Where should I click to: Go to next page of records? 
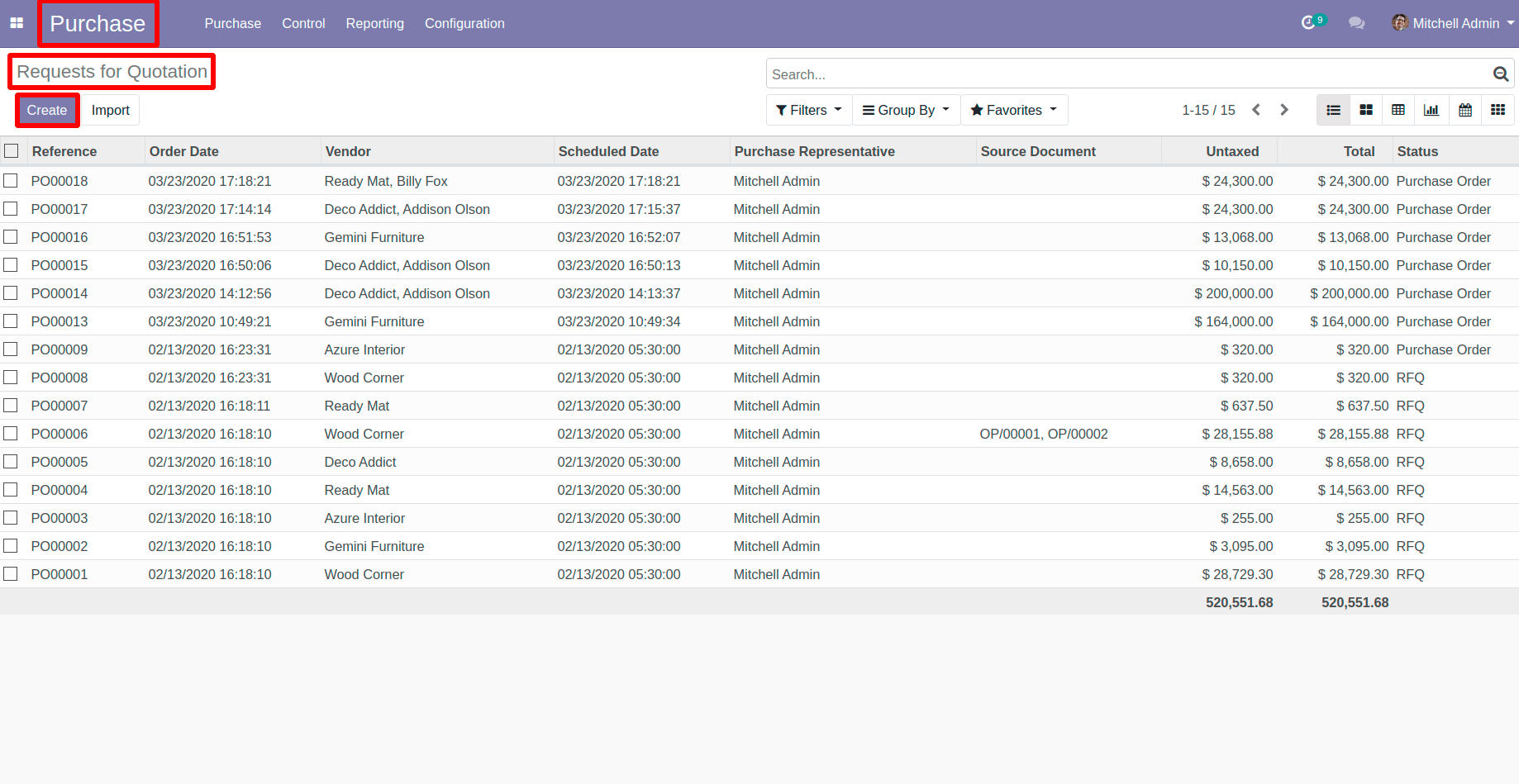coord(1284,110)
